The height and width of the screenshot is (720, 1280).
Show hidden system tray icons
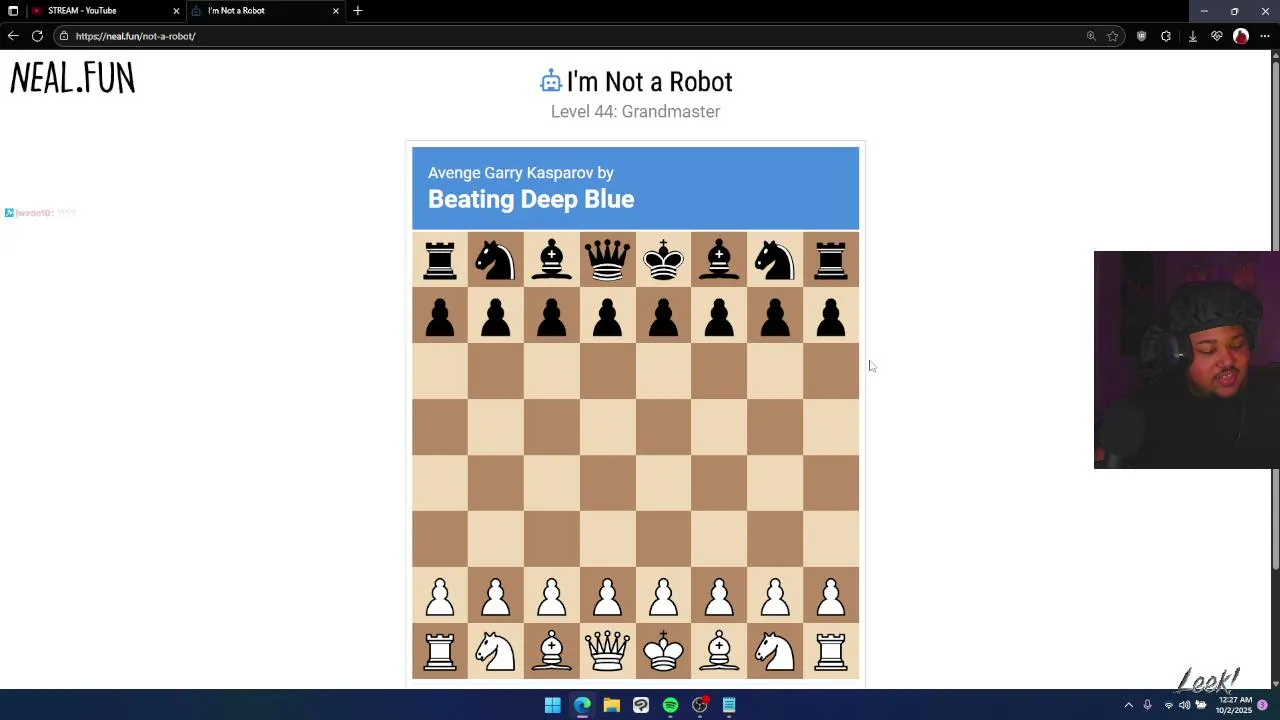coord(1129,705)
